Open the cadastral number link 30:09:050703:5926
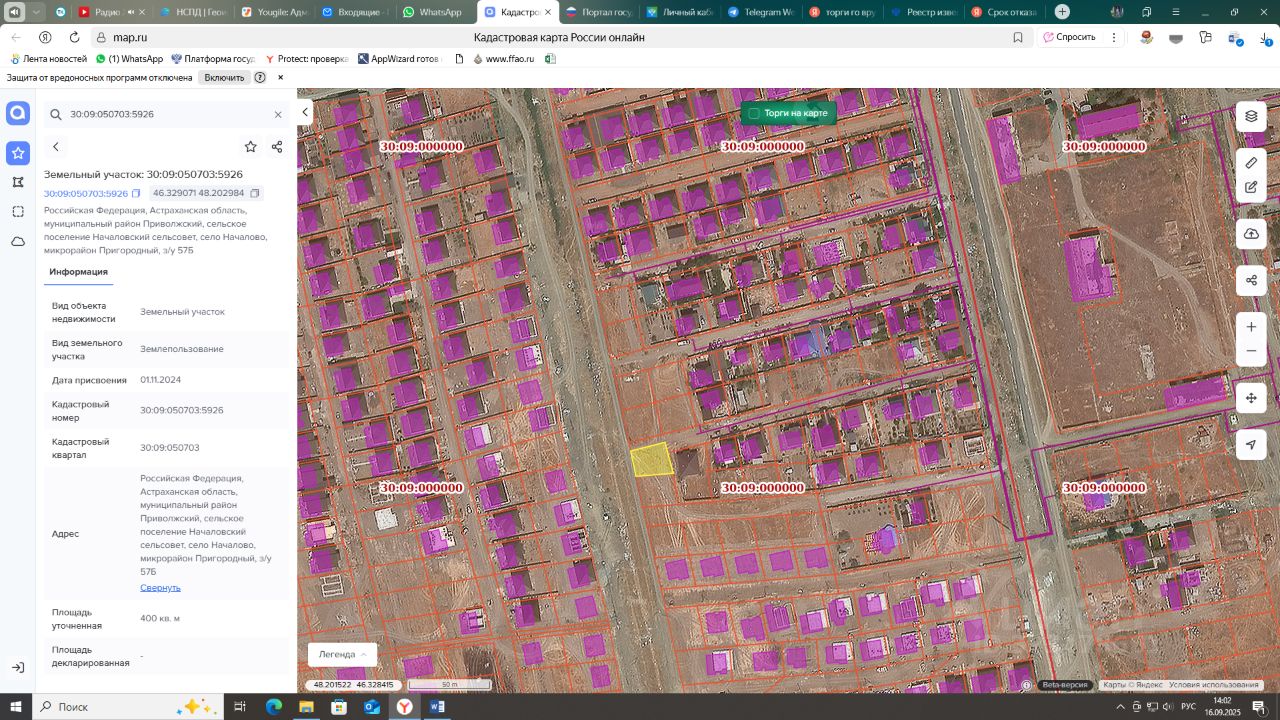Viewport: 1280px width, 720px height. pyautogui.click(x=85, y=194)
